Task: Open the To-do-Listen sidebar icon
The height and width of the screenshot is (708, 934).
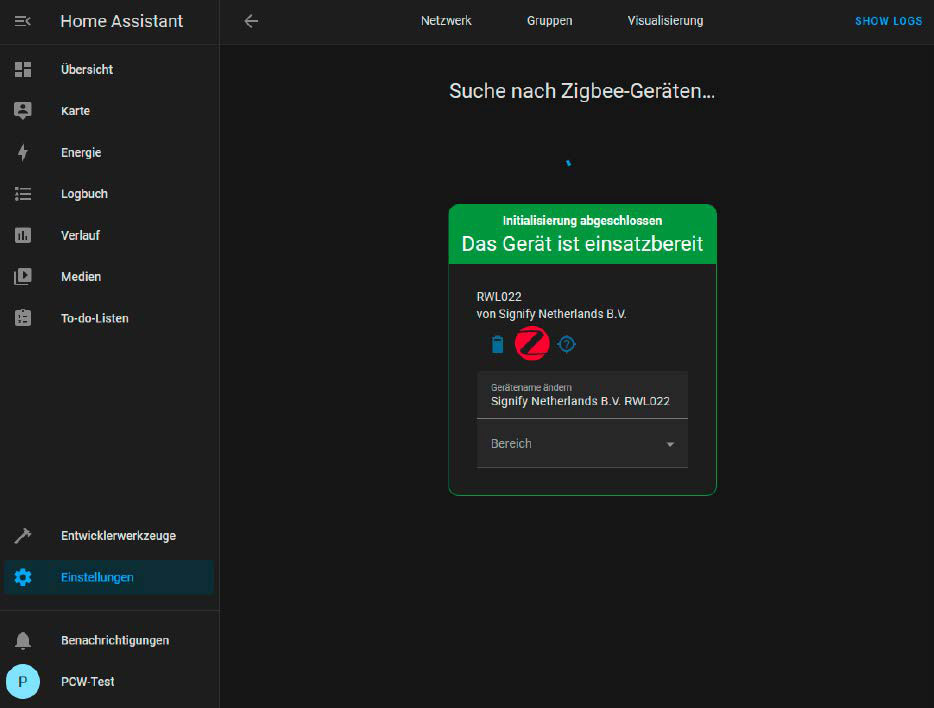Action: 22,318
